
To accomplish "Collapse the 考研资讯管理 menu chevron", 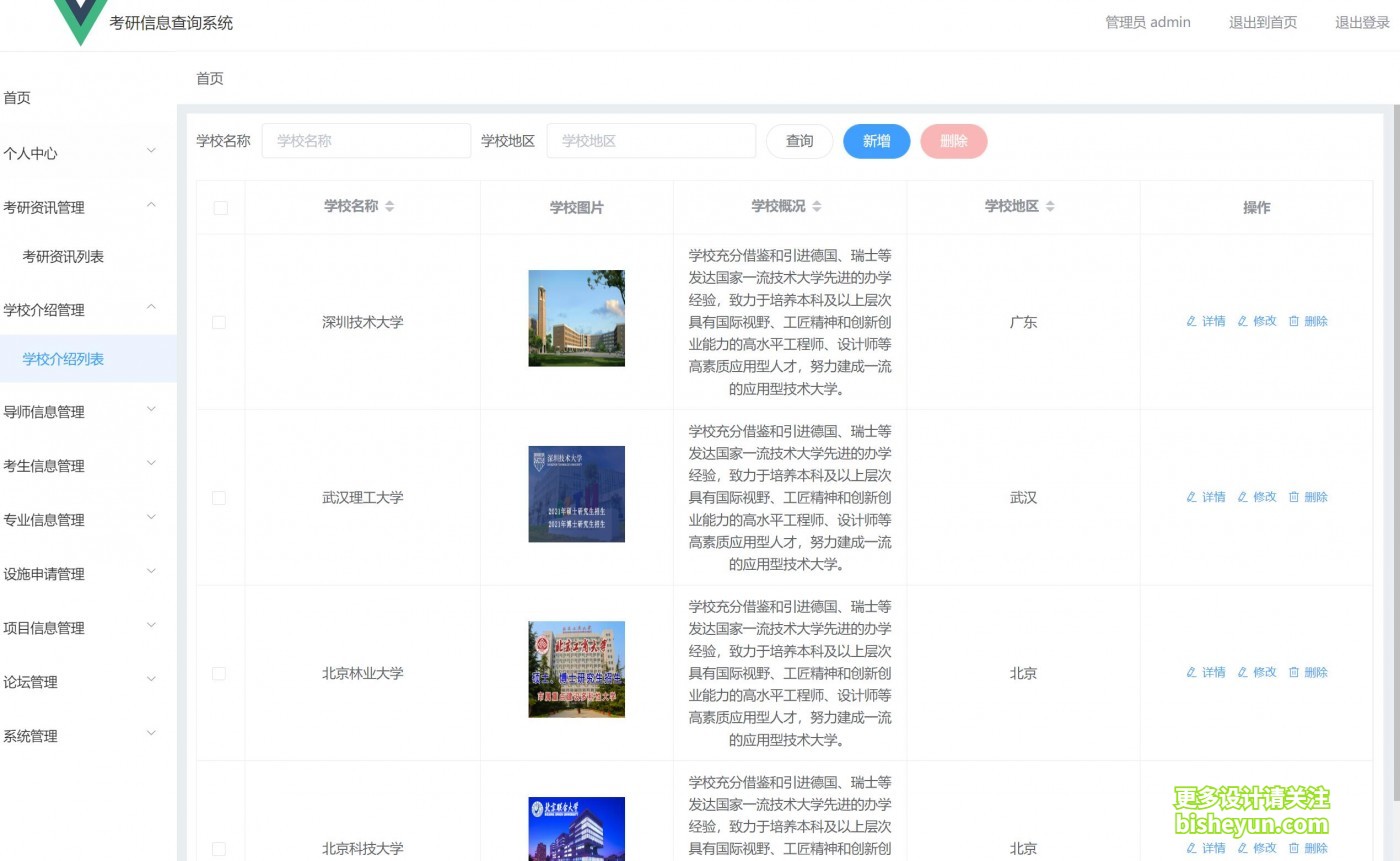I will 151,205.
